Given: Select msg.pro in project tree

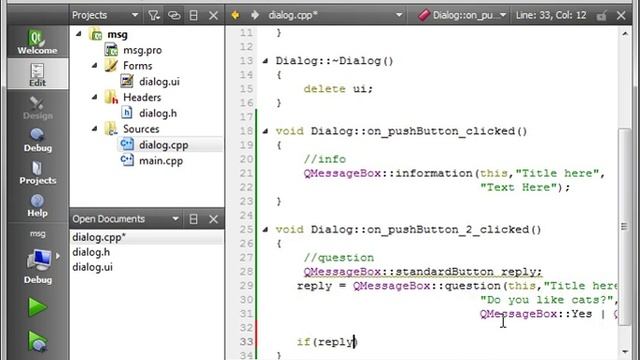Looking at the screenshot, I should [142, 50].
